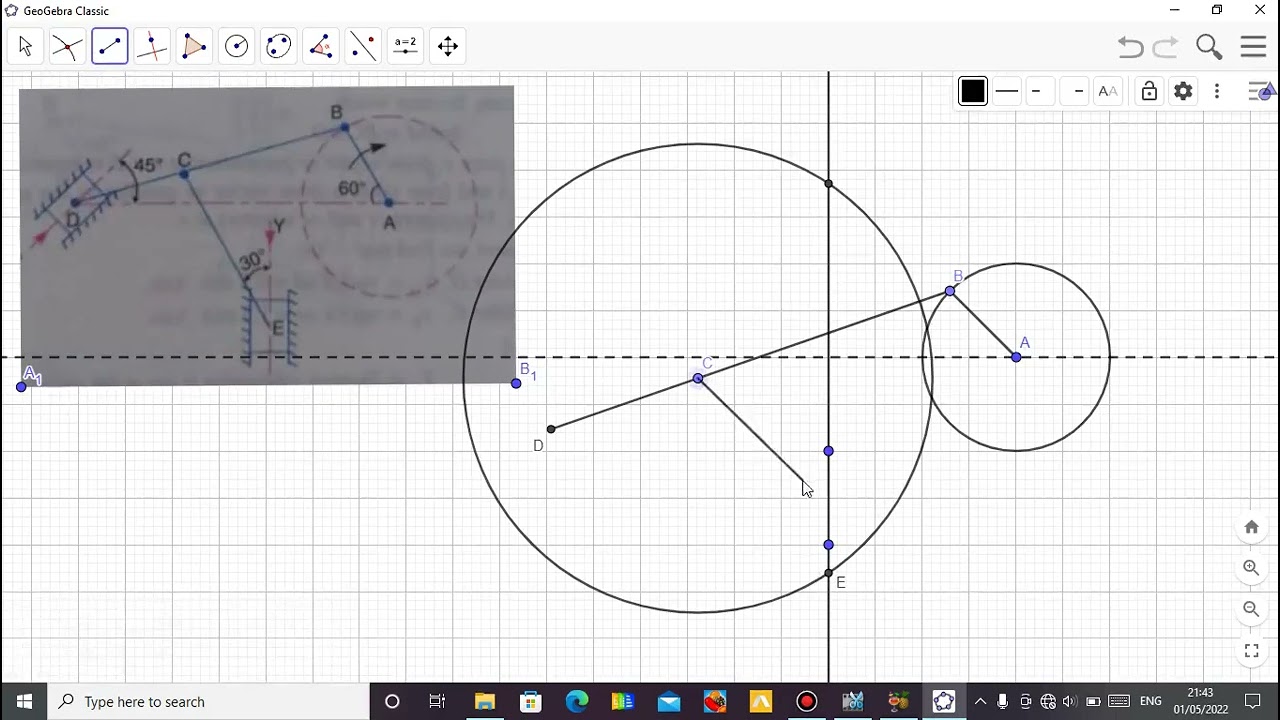Open the AA label style dropdown
This screenshot has width=1280, height=720.
point(1108,91)
